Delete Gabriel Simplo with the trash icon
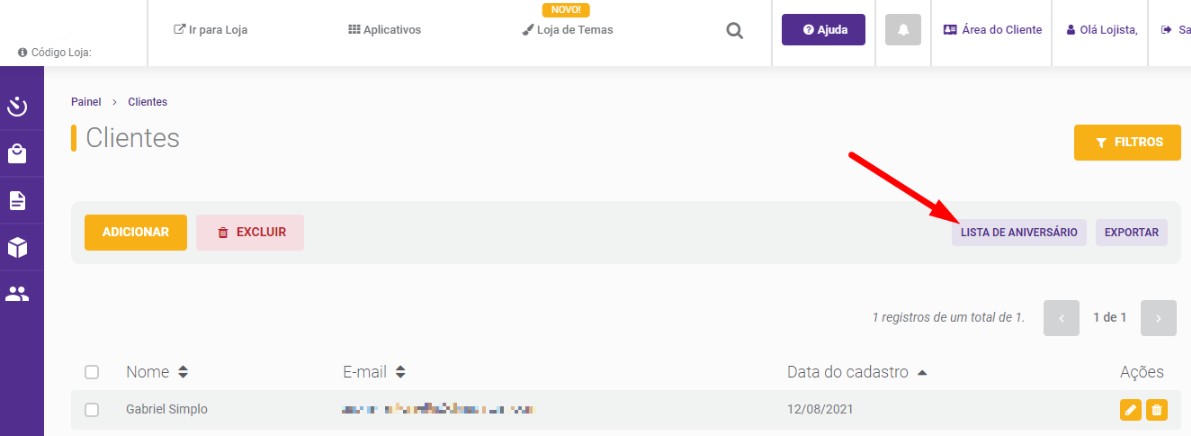Screen dimensions: 1191x436 point(1156,410)
